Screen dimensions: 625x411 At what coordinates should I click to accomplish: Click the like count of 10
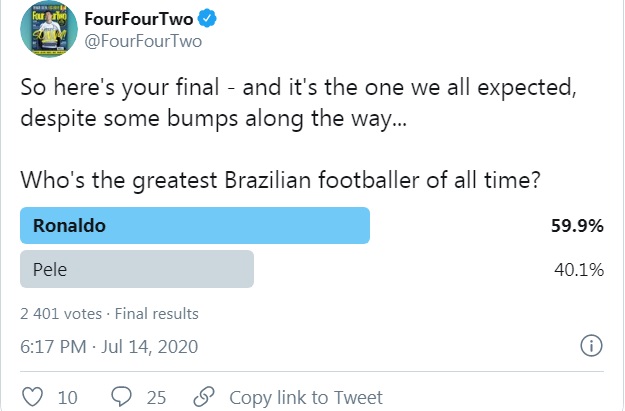click(x=68, y=397)
